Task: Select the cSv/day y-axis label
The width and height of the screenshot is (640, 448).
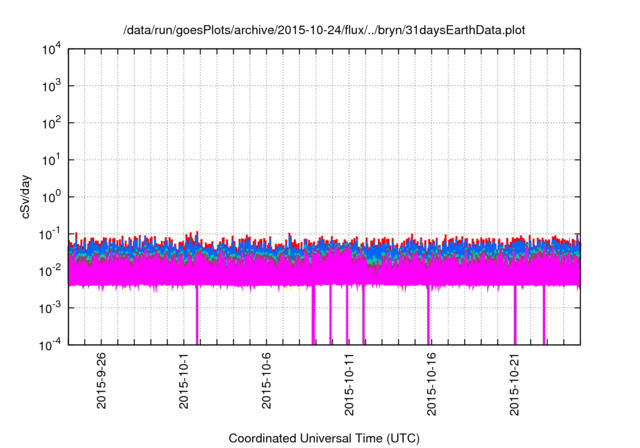Action: (x=26, y=197)
